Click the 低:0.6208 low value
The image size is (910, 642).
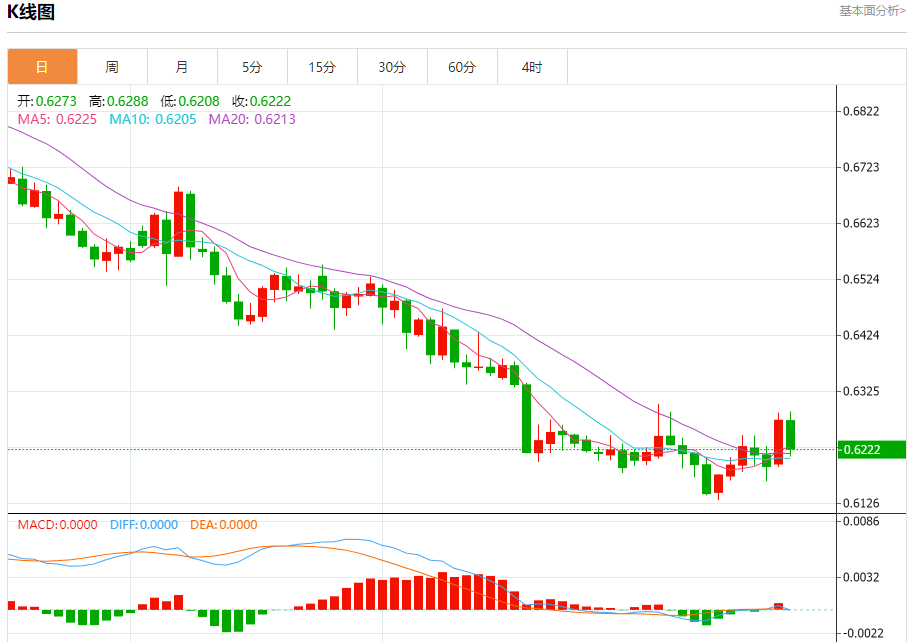click(190, 101)
